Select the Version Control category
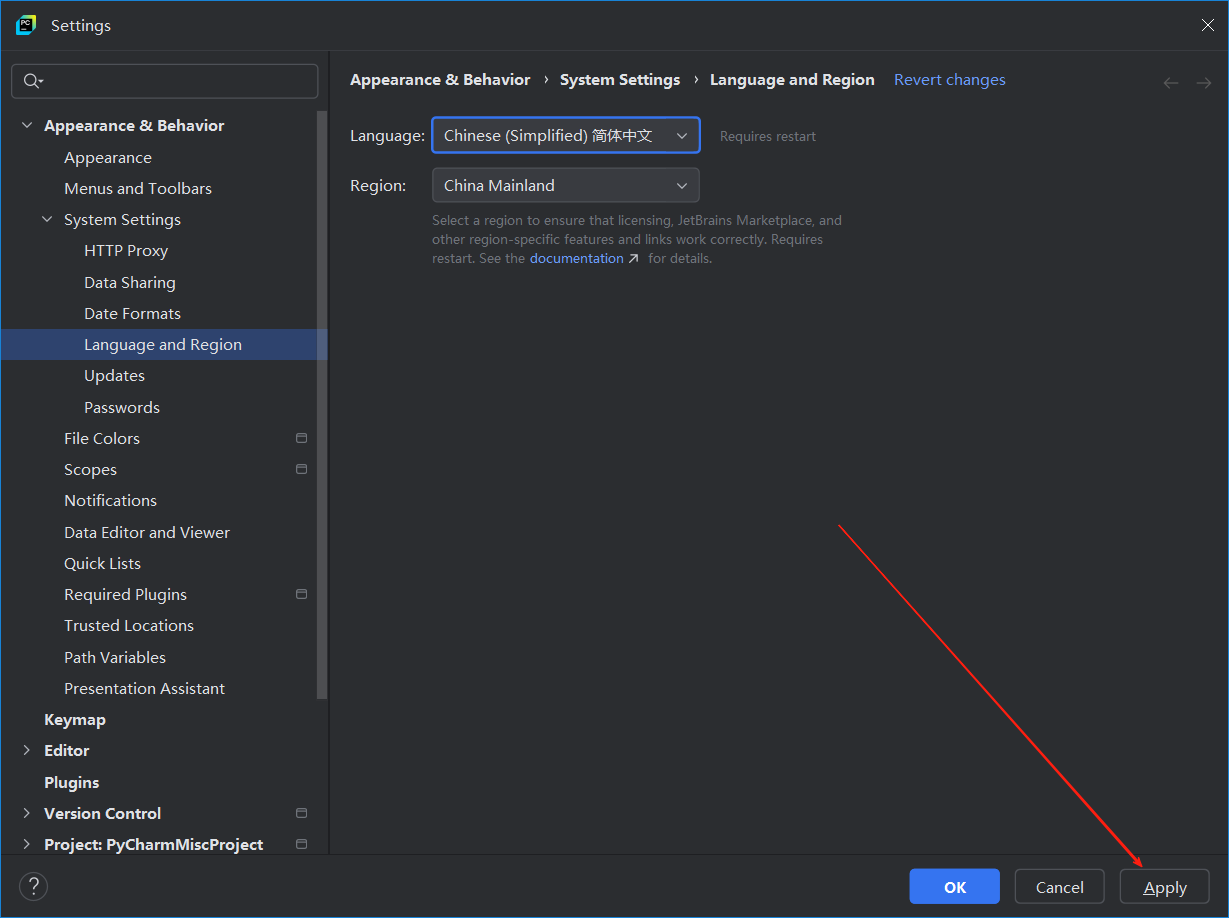Image resolution: width=1229 pixels, height=918 pixels. 103,813
